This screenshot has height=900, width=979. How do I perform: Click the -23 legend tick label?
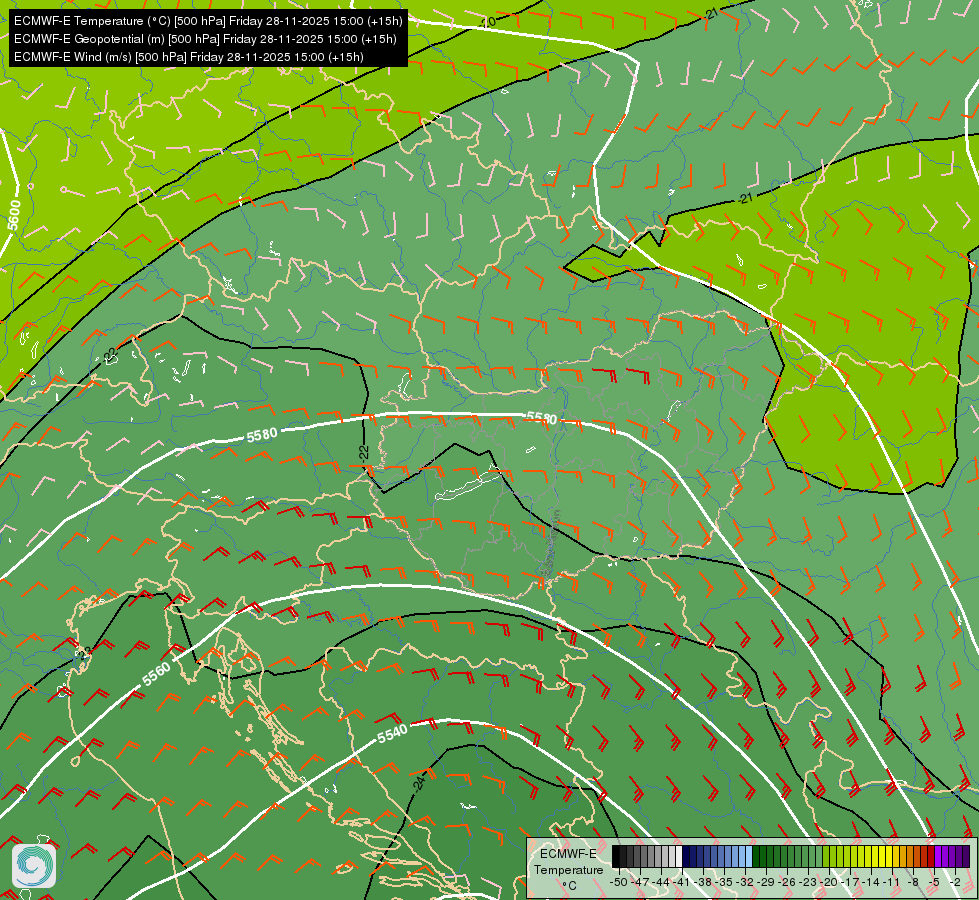(808, 882)
